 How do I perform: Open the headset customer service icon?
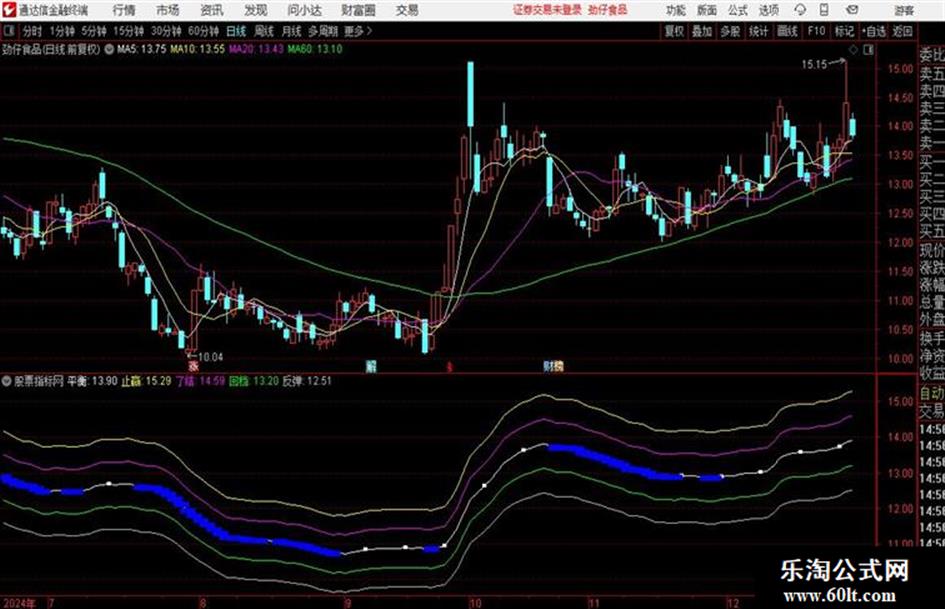(800, 10)
